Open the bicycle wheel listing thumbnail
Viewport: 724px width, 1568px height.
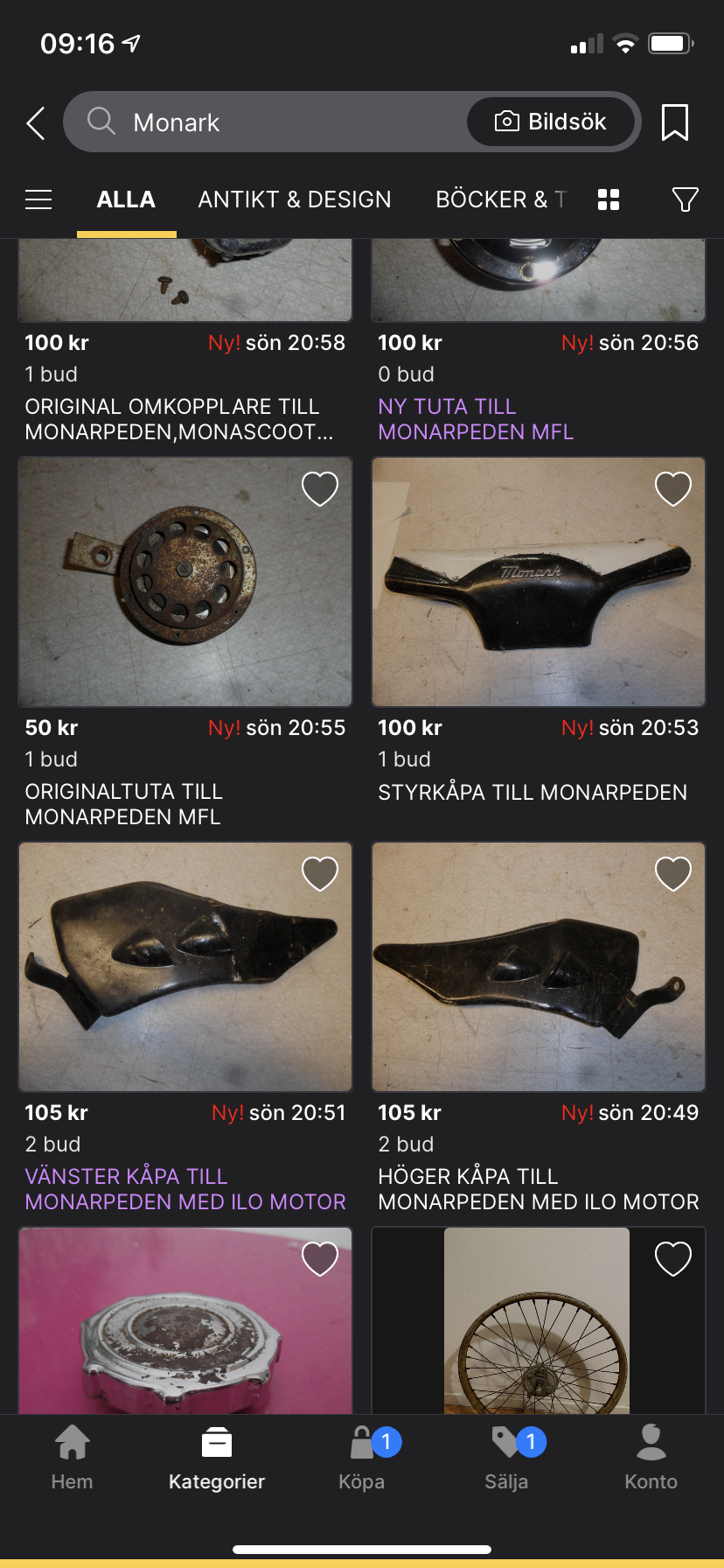click(539, 1320)
